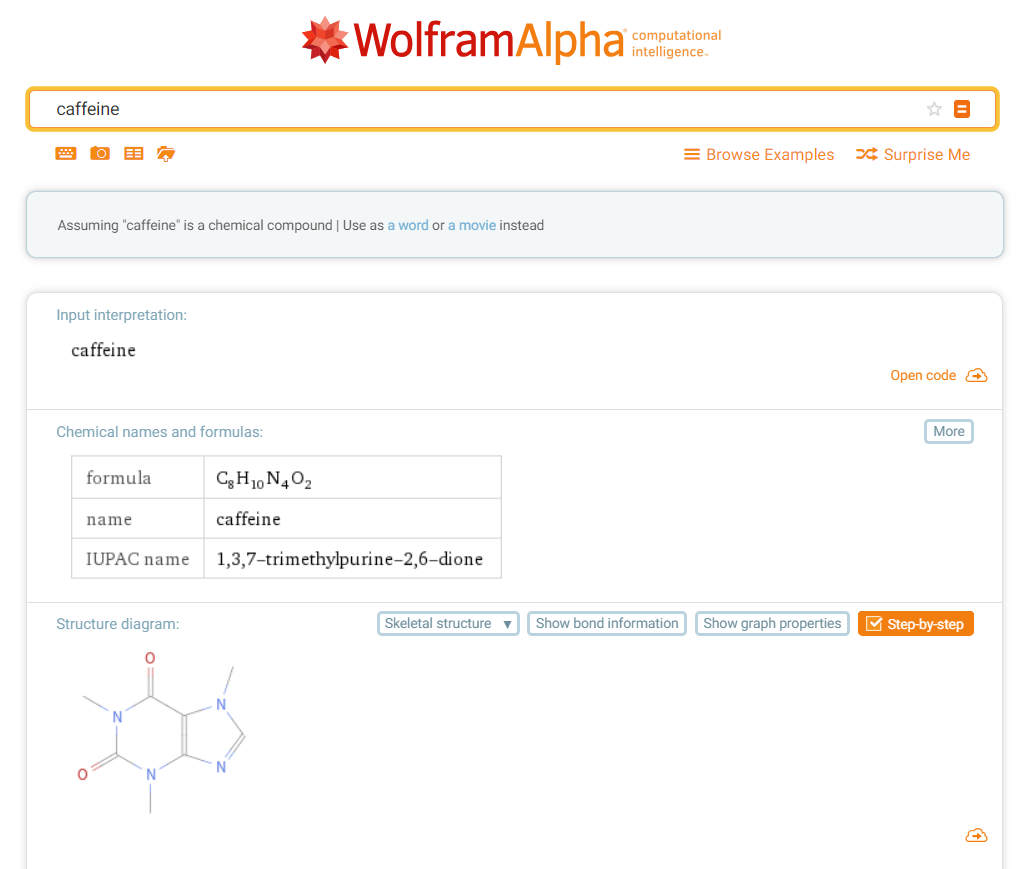Open the Skeletal structure dropdown

448,624
